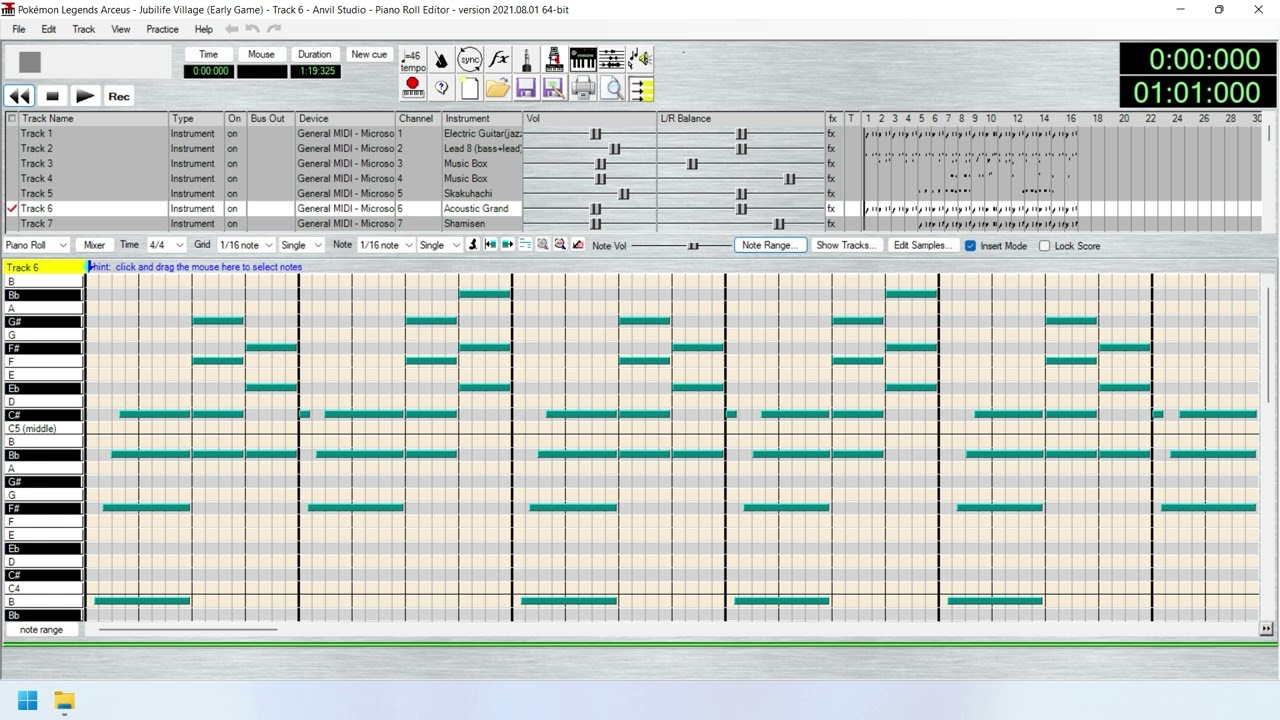Image resolution: width=1280 pixels, height=720 pixels.
Task: Click Save As floppy with pencil icon
Action: (555, 89)
